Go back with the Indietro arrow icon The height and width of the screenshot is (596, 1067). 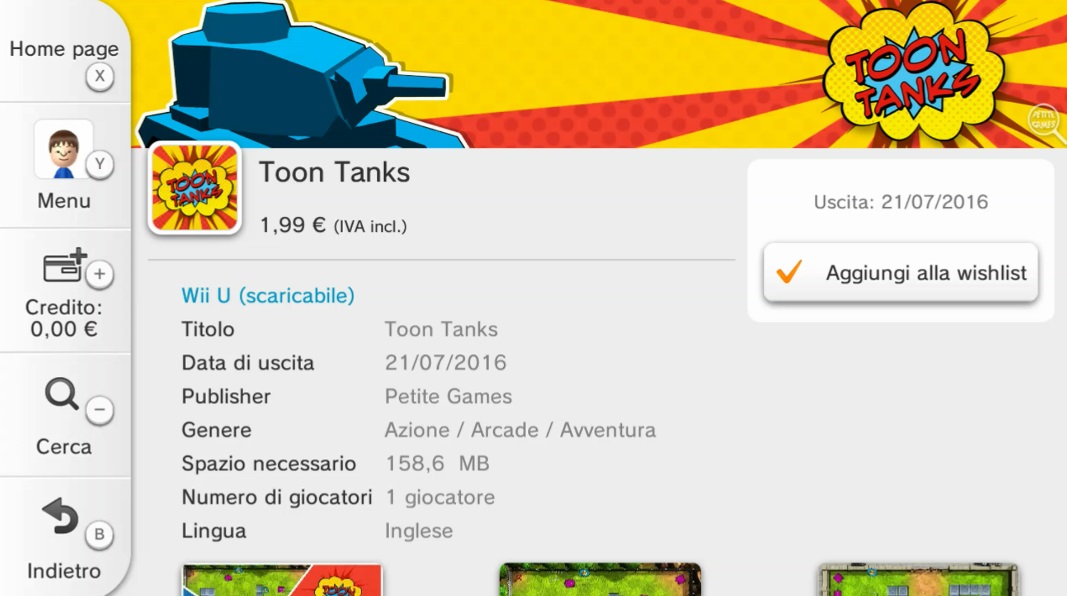pos(61,516)
